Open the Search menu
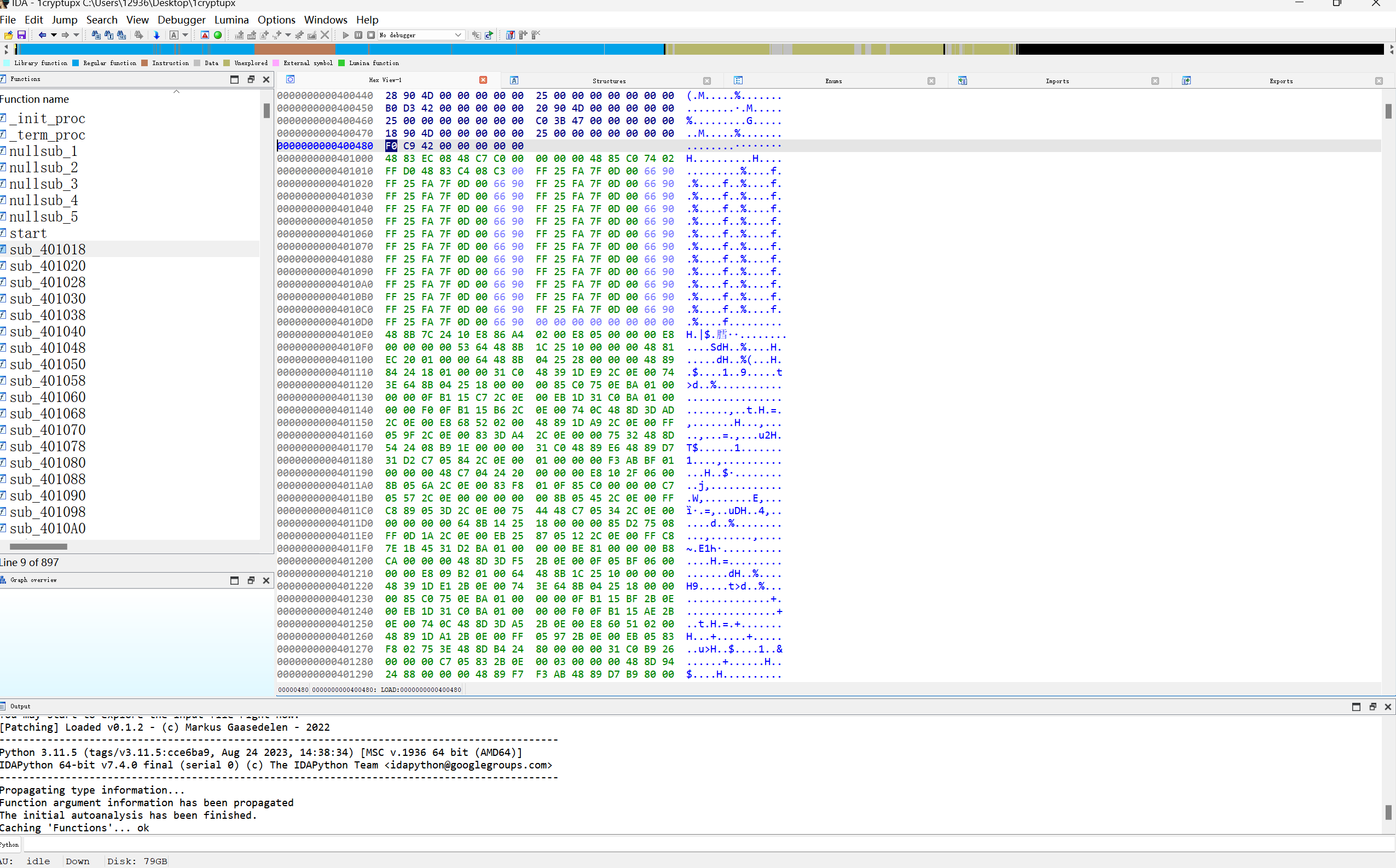The height and width of the screenshot is (868, 1396). coord(102,20)
